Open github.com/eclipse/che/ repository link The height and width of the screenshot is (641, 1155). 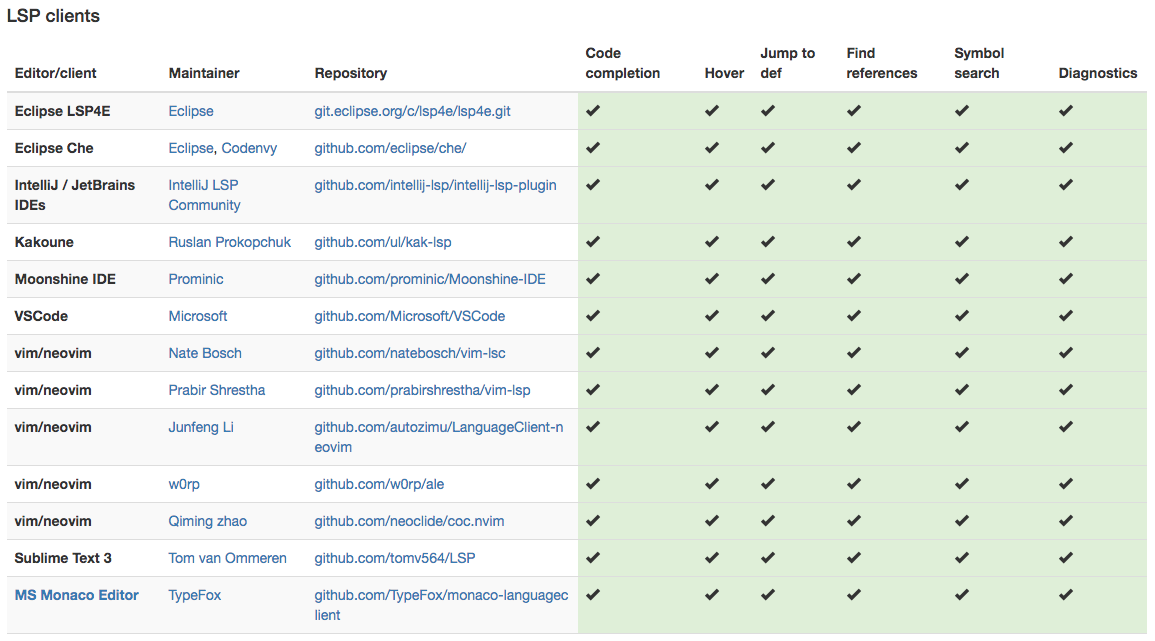390,148
